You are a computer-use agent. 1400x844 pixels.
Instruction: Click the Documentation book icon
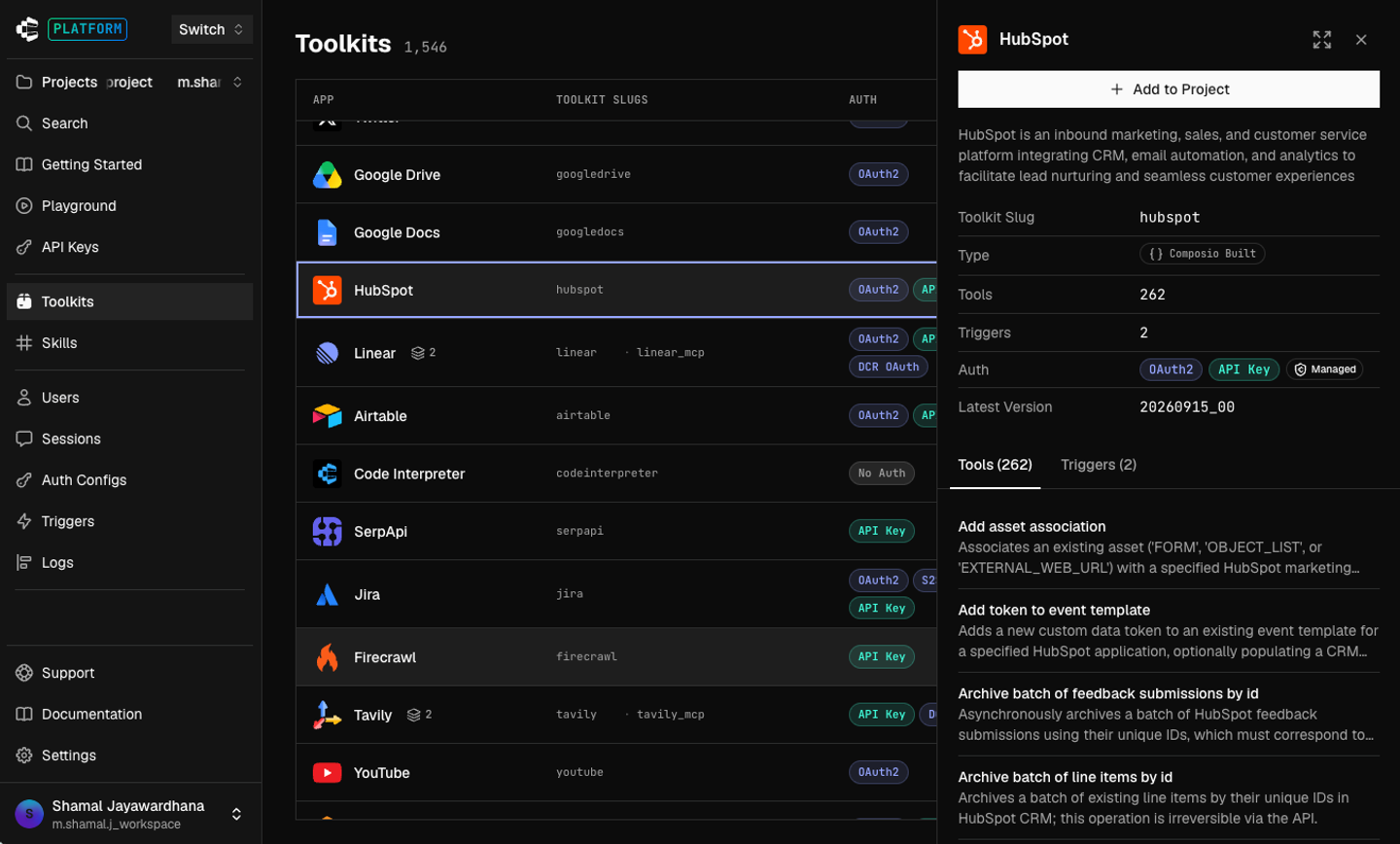coord(24,714)
